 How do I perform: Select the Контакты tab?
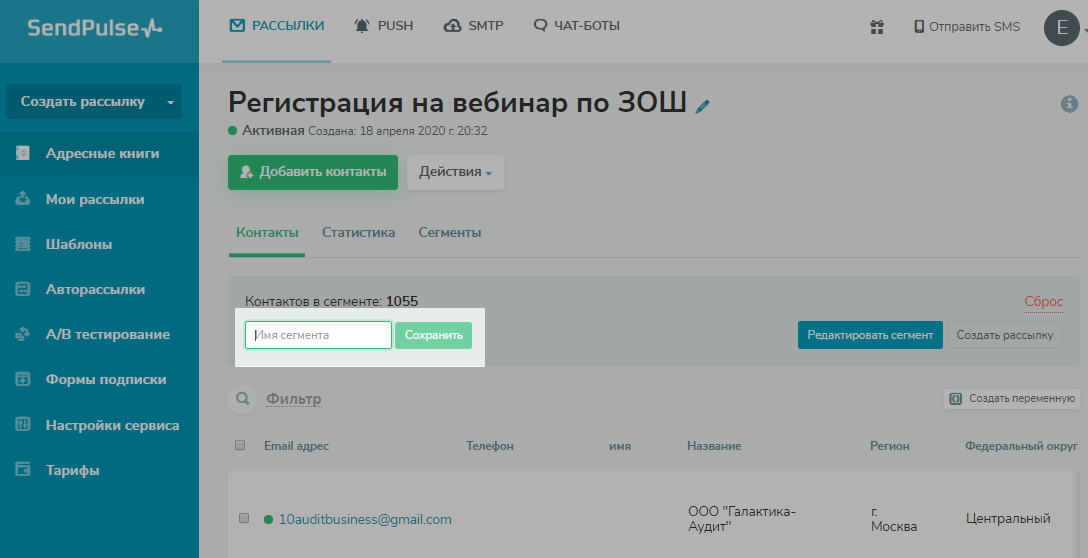coord(267,233)
